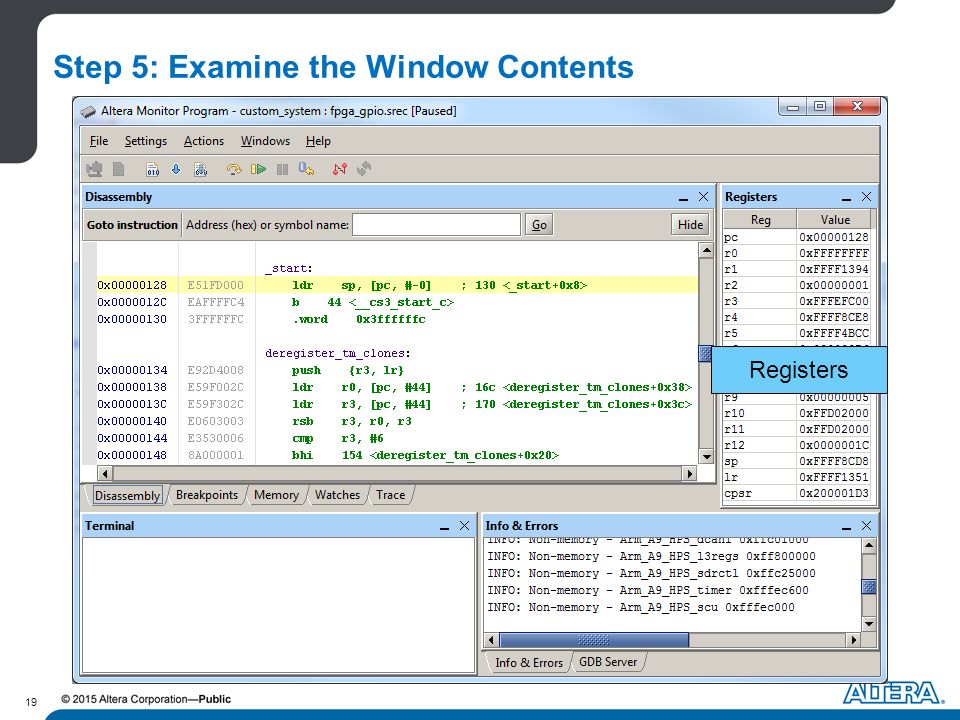Switch to the GDB Server tab
The height and width of the screenshot is (720, 960).
tap(608, 662)
